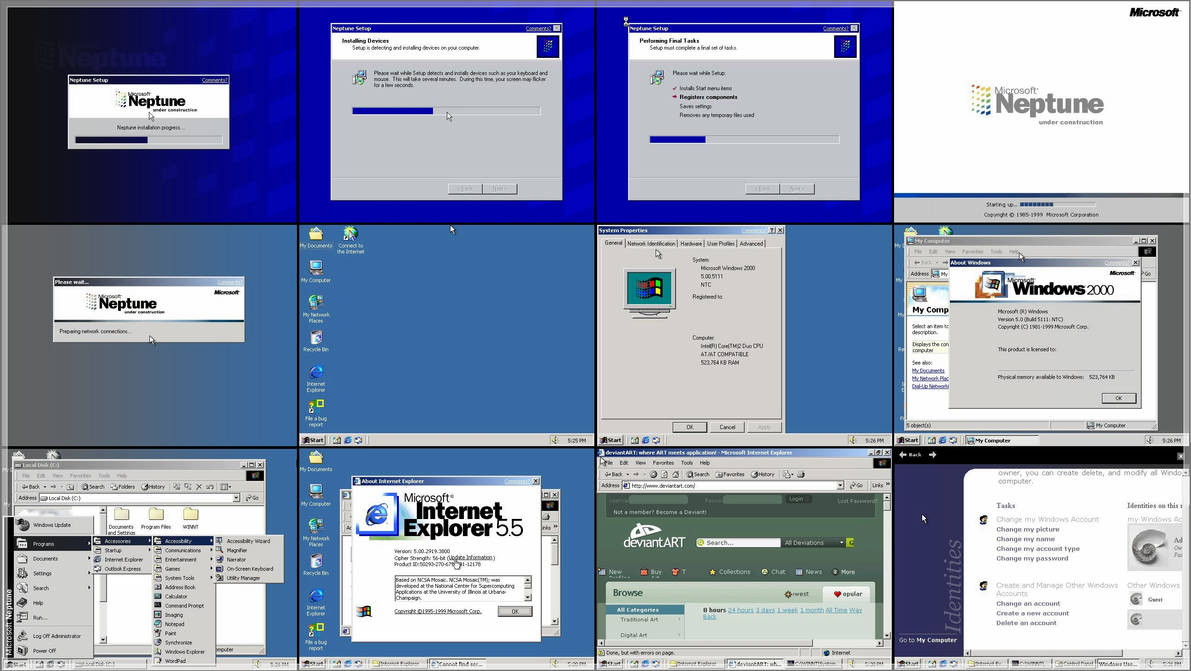Open Documents and Settings folder in Local Disk (C:)

pyautogui.click(x=121, y=521)
